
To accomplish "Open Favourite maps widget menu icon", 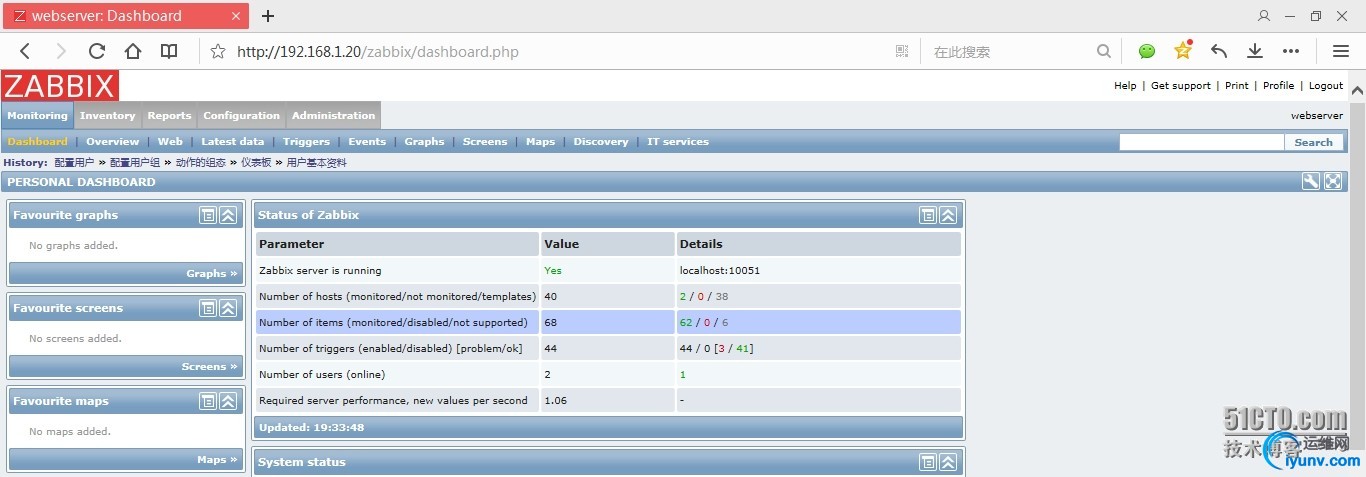I will [208, 401].
